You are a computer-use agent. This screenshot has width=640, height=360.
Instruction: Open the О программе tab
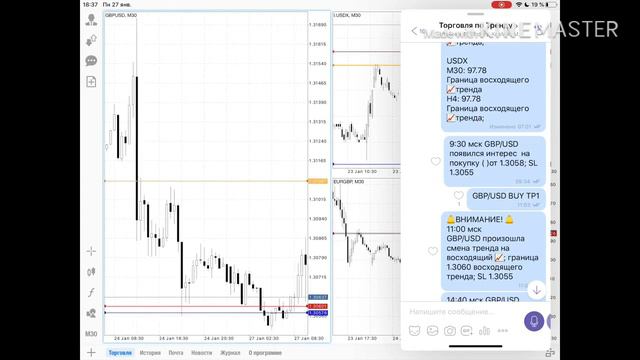tap(265, 353)
